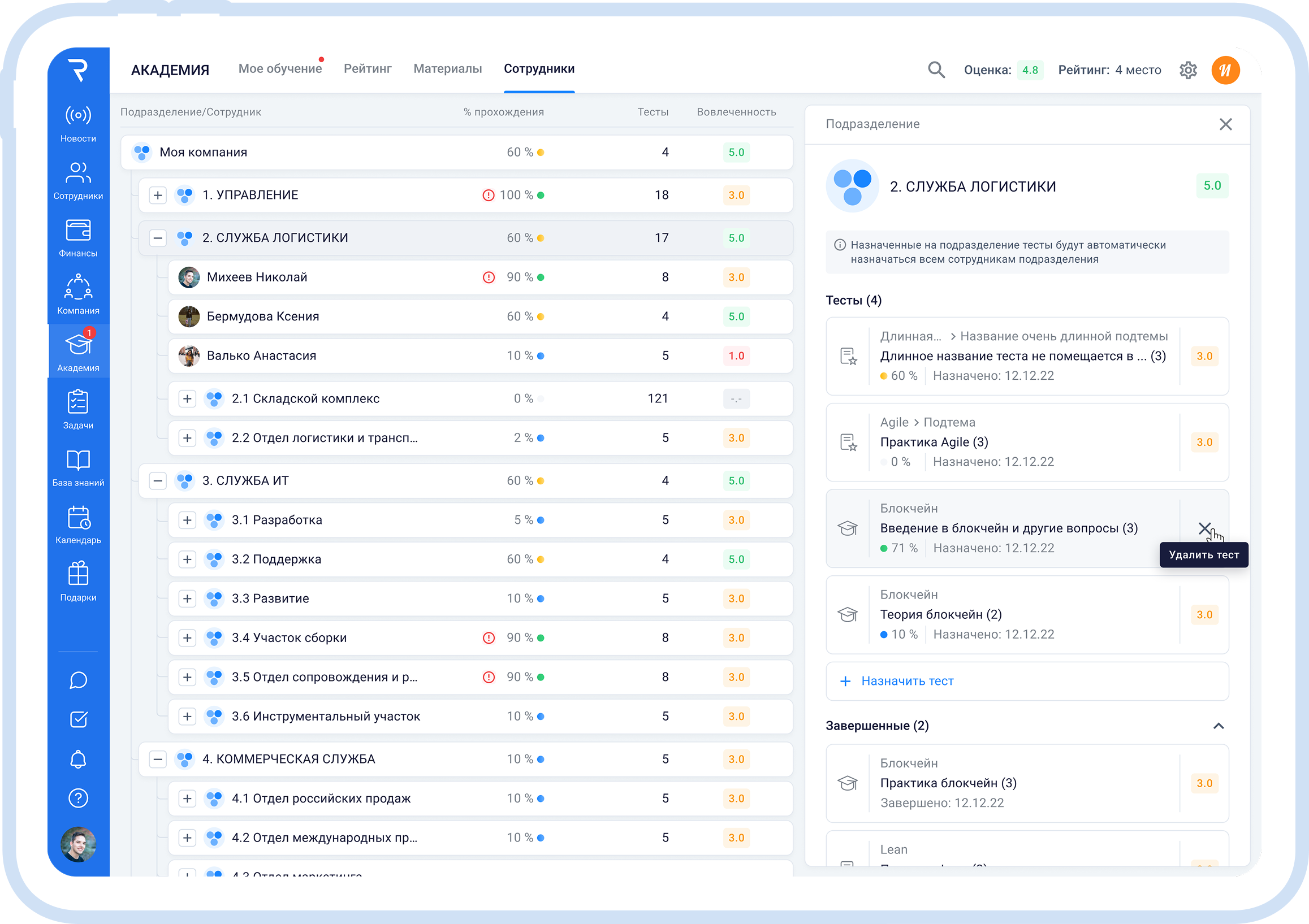Switch to Материалы tab
1309x924 pixels.
tap(447, 69)
